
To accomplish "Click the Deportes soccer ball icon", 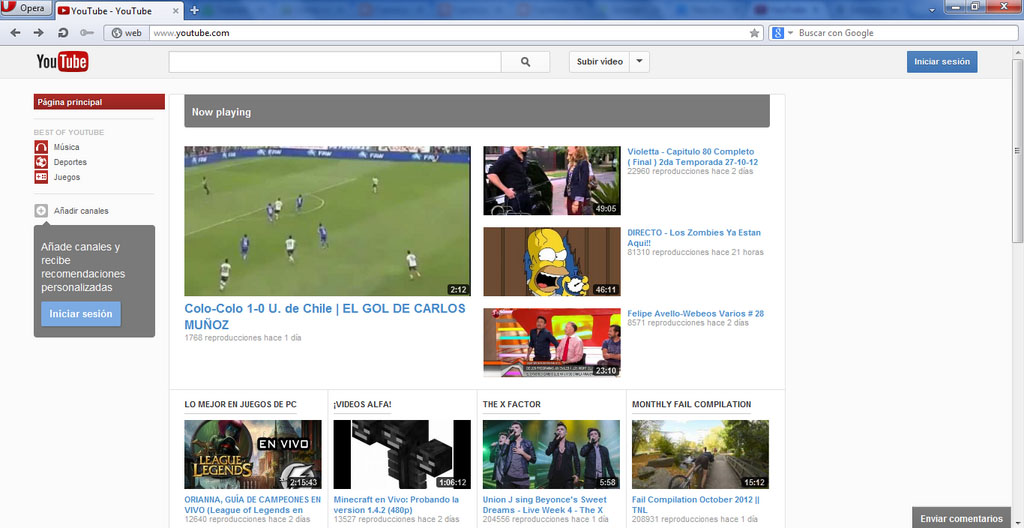I will [41, 162].
